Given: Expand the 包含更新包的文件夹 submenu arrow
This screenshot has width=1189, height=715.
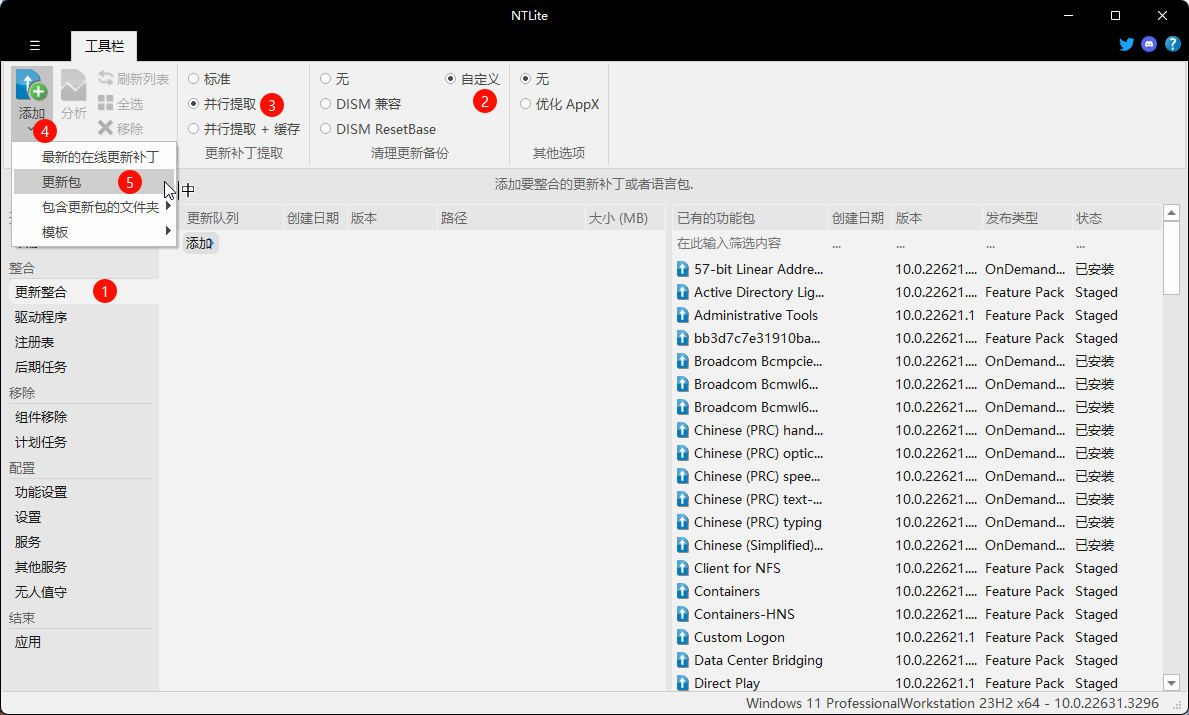Looking at the screenshot, I should (x=168, y=206).
